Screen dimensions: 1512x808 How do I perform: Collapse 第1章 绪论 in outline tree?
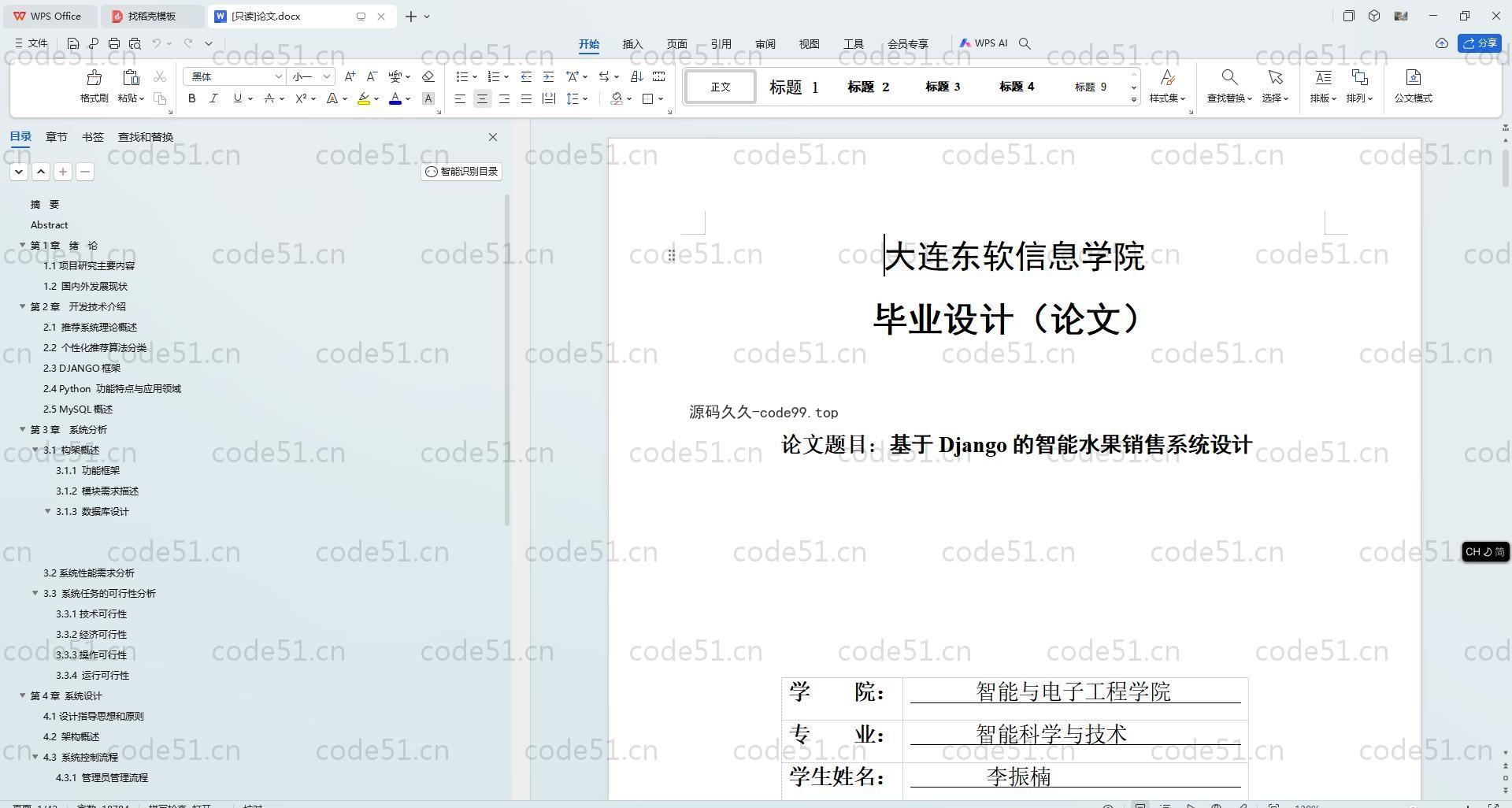click(23, 245)
